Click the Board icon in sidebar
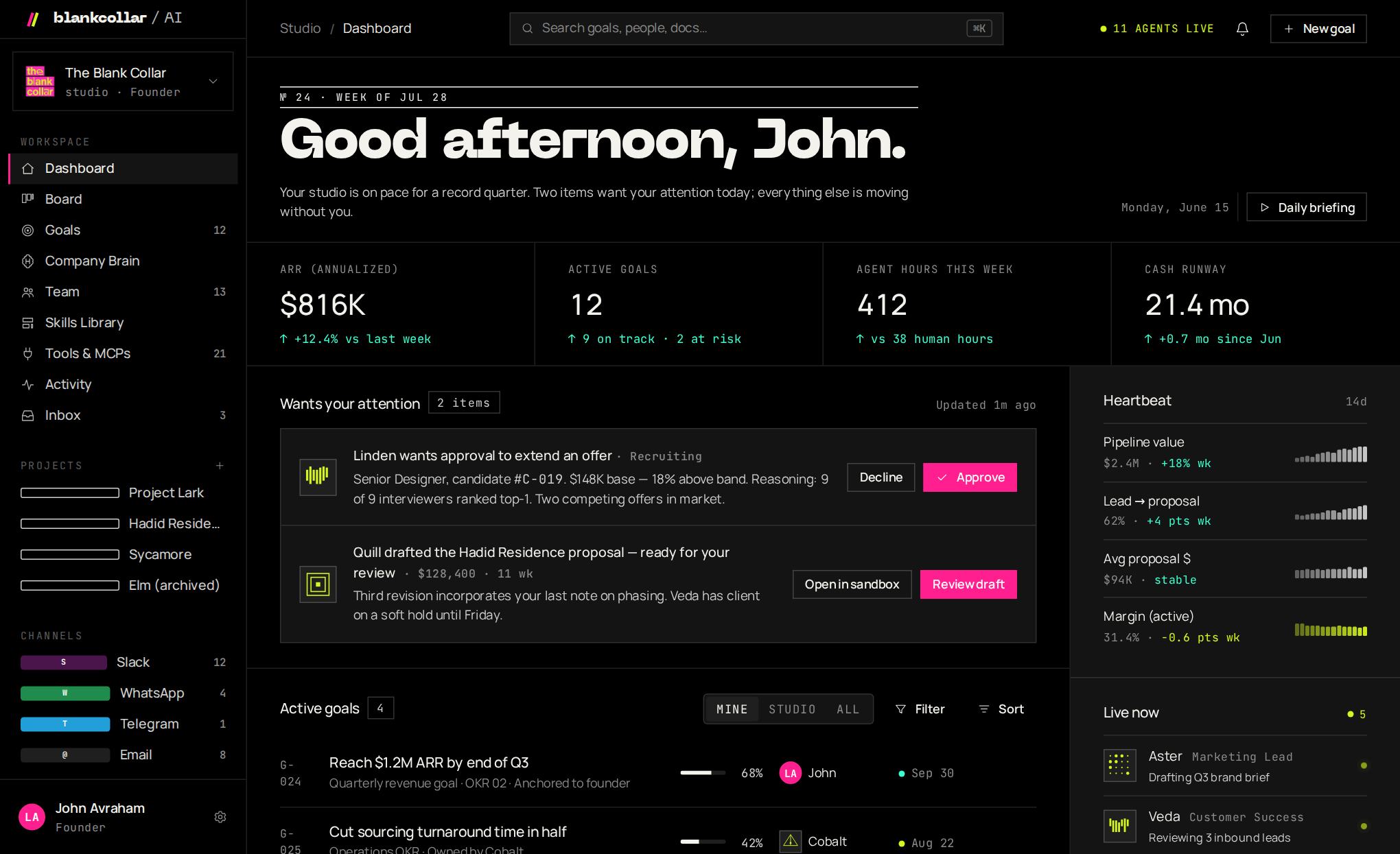This screenshot has width=1400, height=854. [28, 200]
